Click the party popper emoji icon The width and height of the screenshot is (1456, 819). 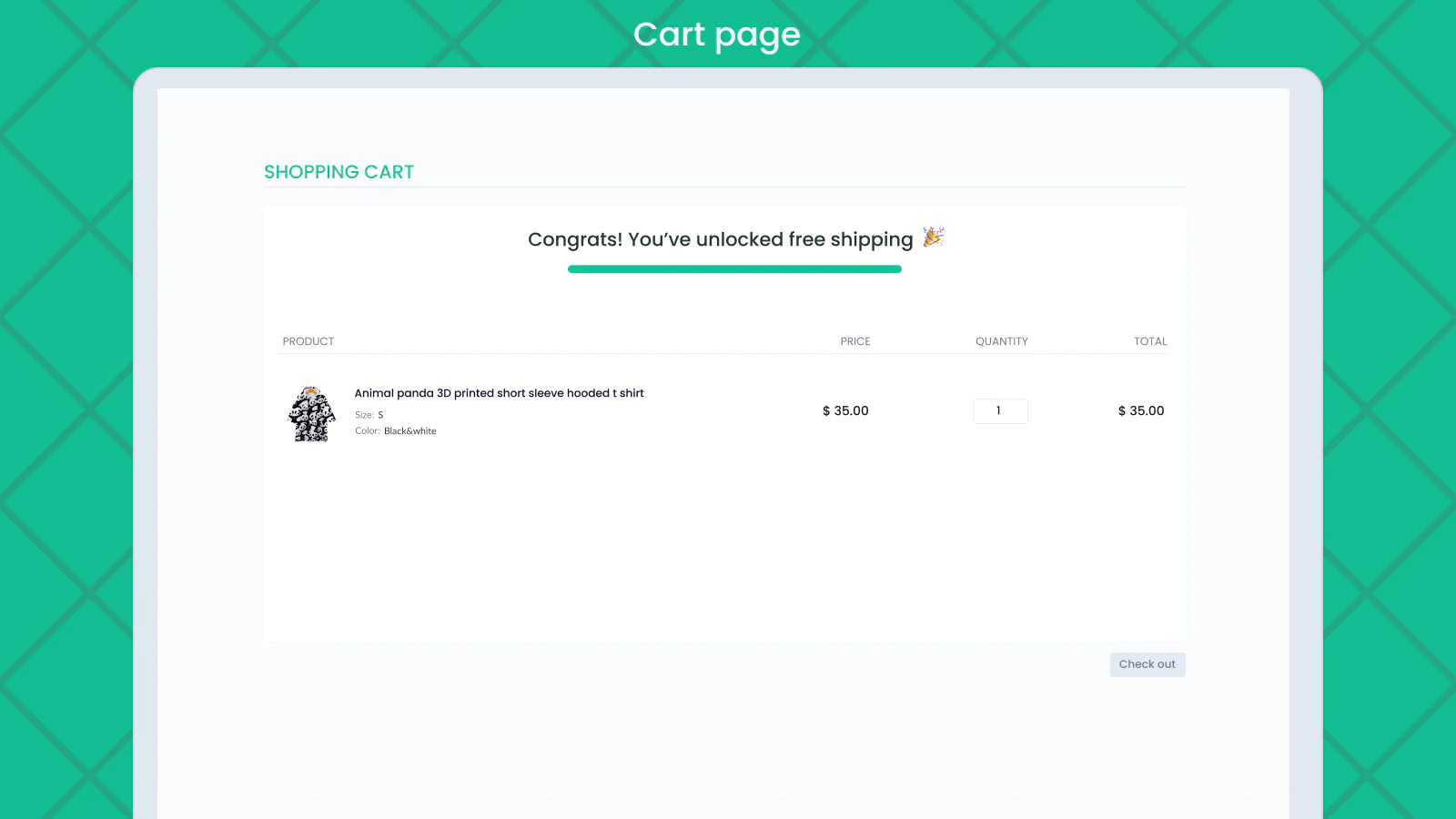[x=934, y=238]
